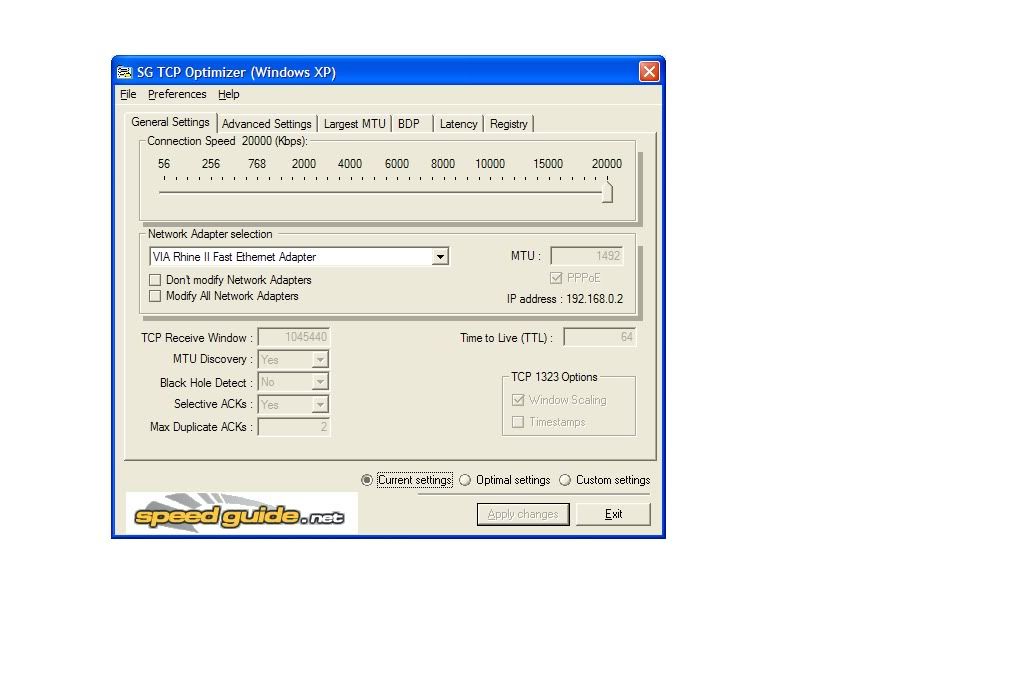Click the SG TCP Optimizer title bar icon

(125, 72)
